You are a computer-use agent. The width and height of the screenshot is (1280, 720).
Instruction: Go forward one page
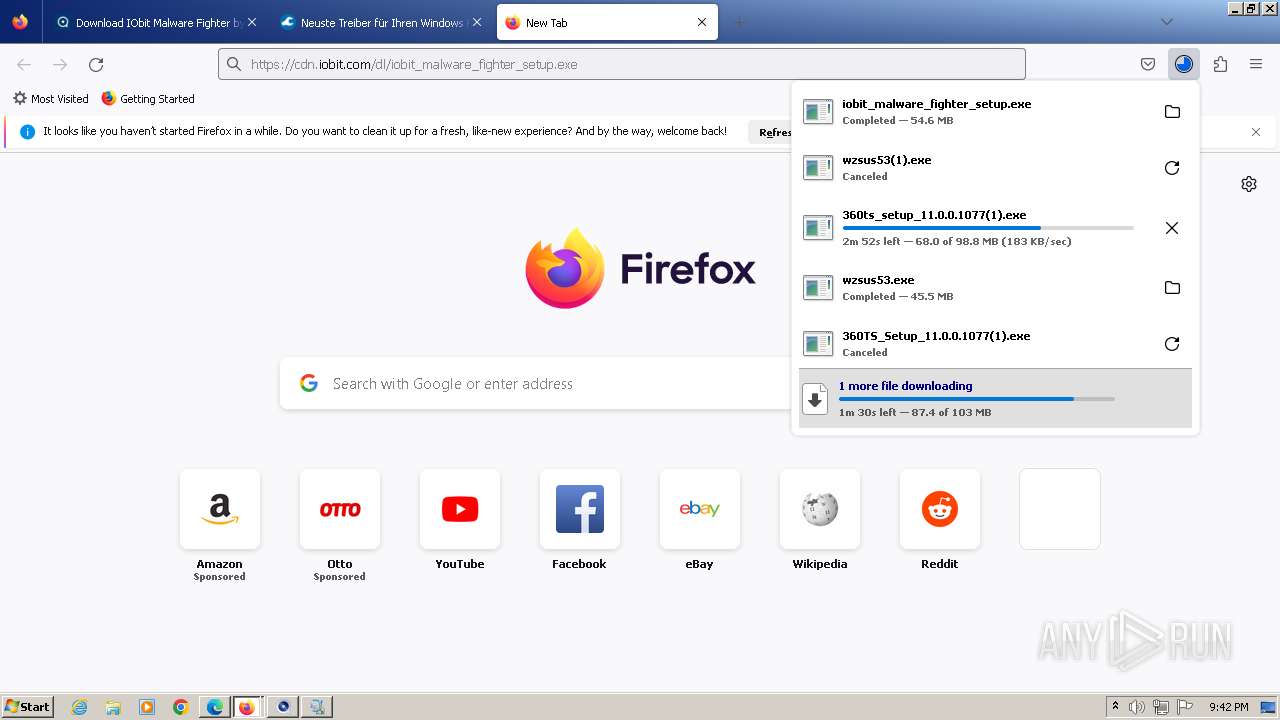coord(60,64)
